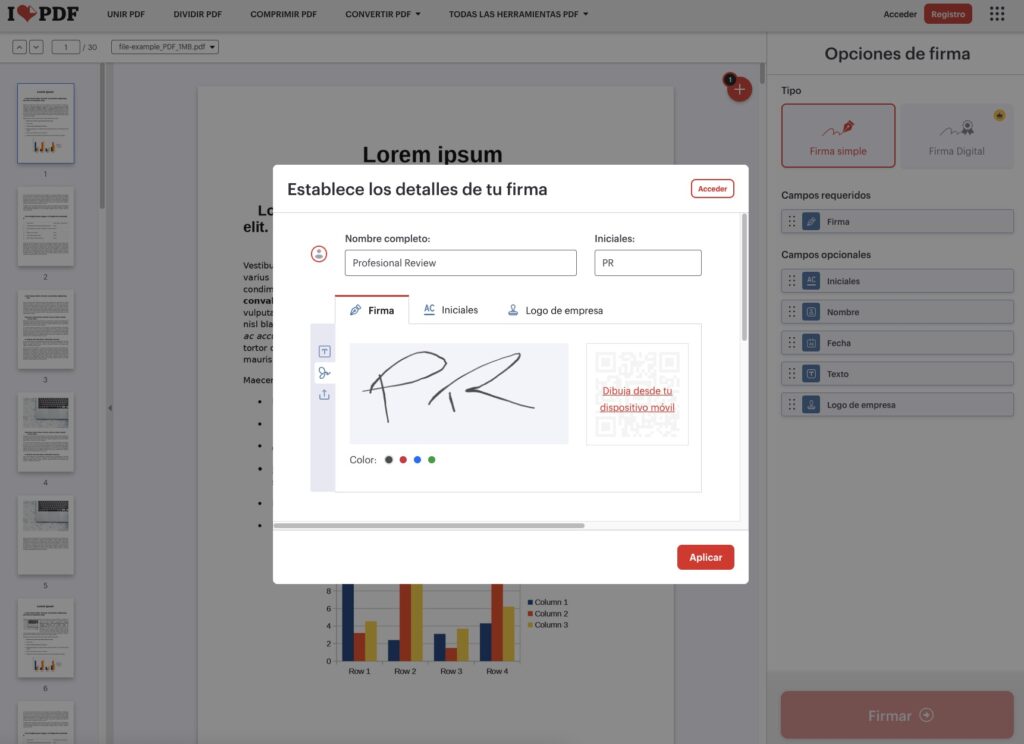Click the dialog vertical scrollbar
1024x744 pixels.
click(x=744, y=277)
